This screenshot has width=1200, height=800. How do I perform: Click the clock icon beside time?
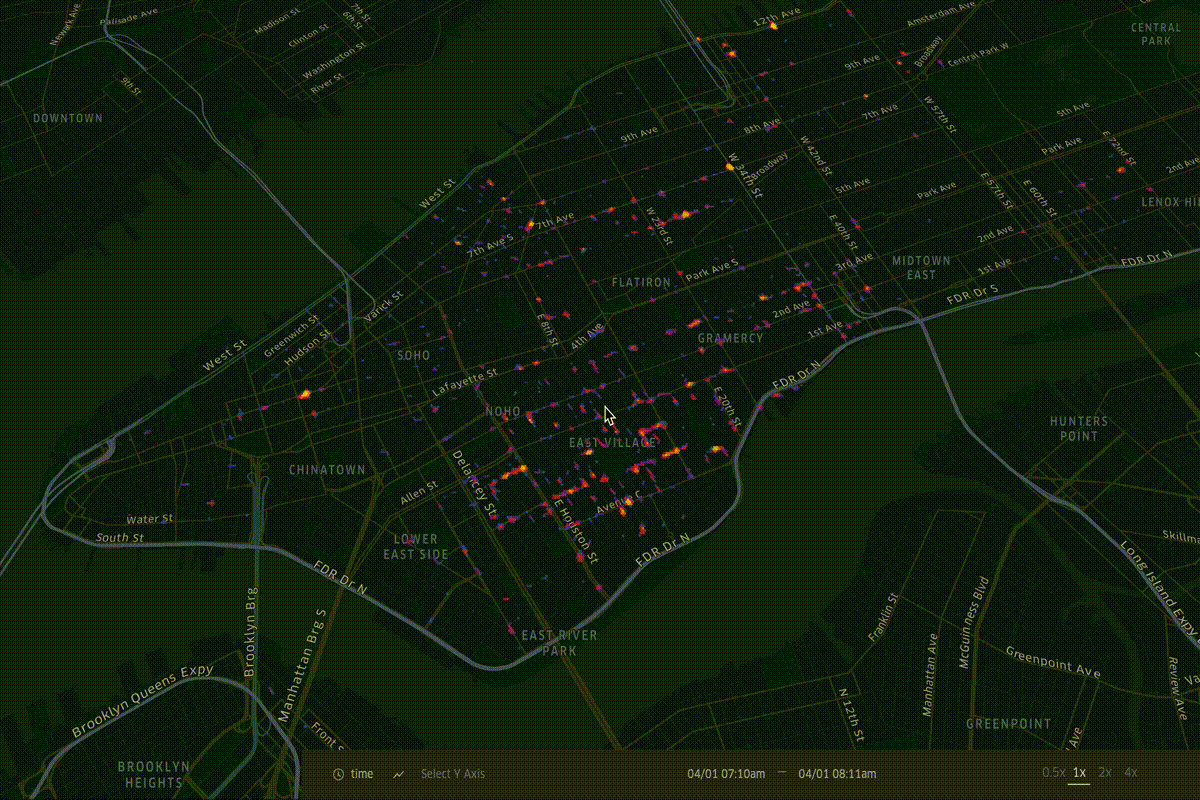click(339, 774)
